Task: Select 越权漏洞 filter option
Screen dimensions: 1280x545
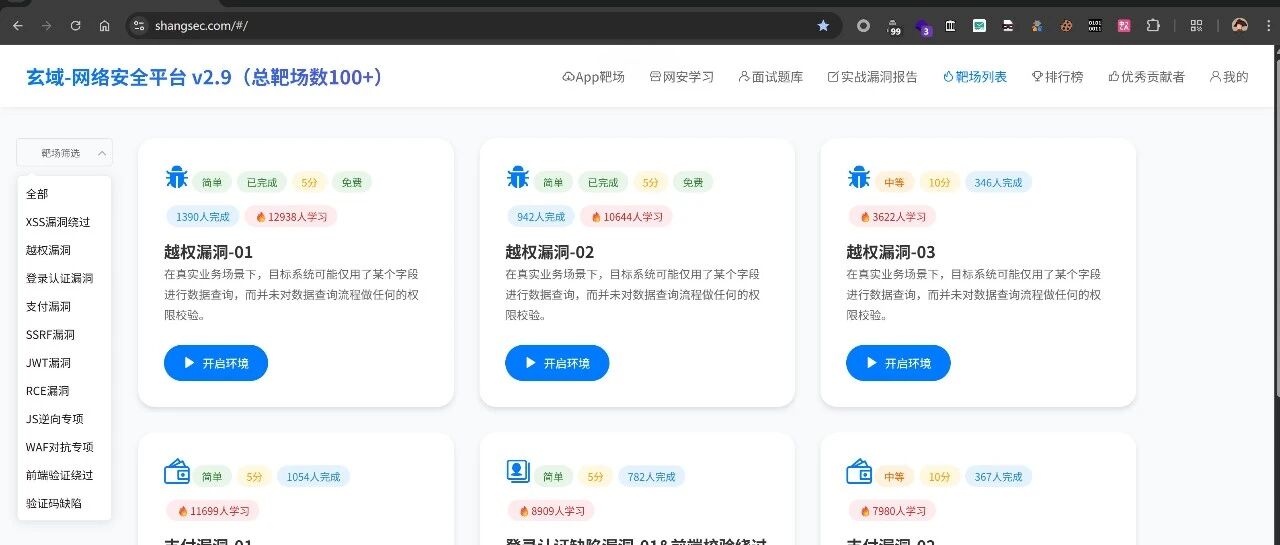Action: click(x=64, y=250)
